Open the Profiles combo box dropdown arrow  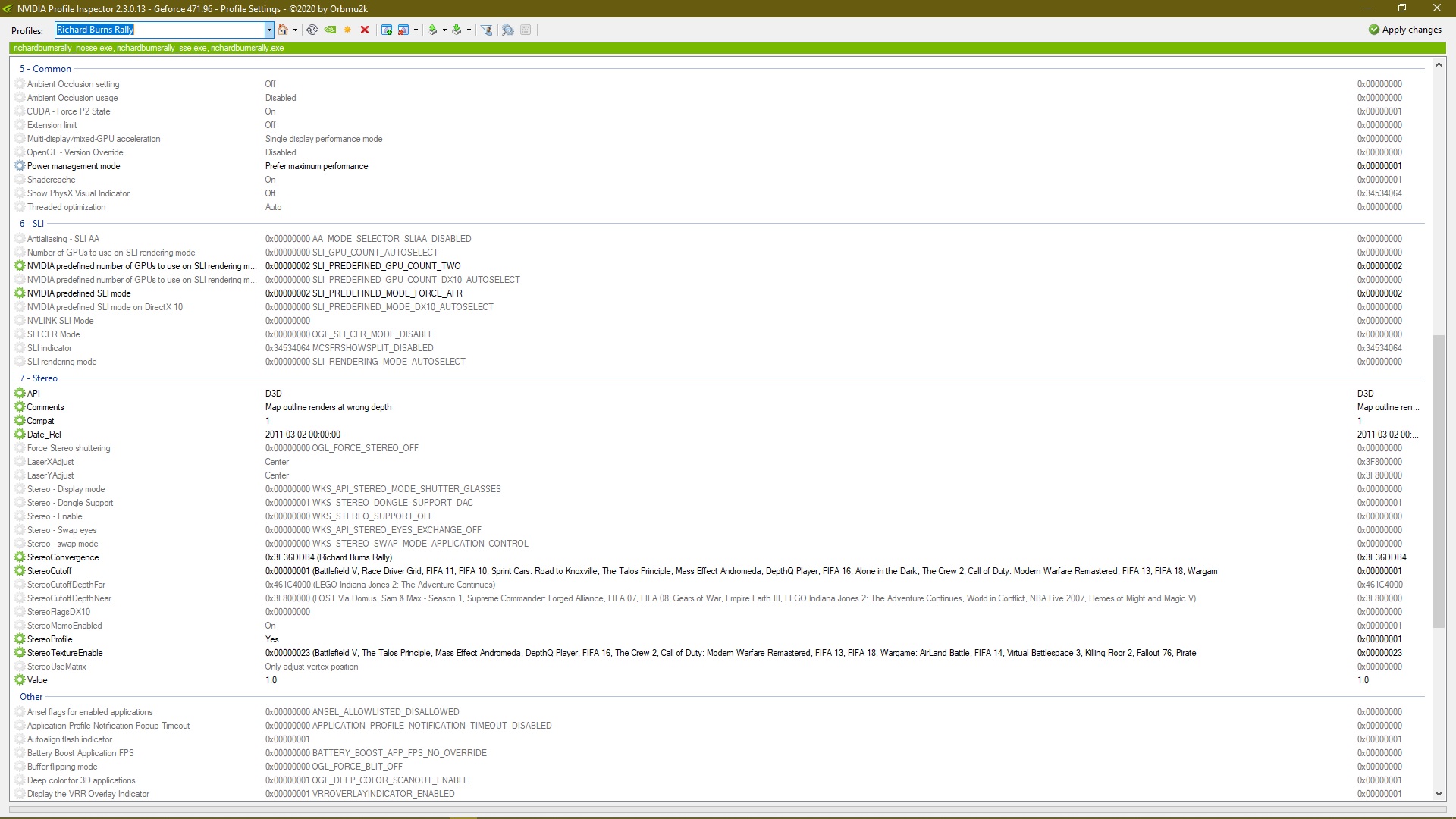[x=269, y=30]
